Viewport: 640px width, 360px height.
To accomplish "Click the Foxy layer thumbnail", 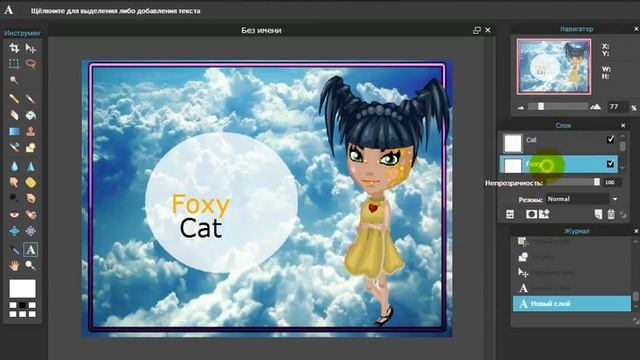I will (513, 165).
